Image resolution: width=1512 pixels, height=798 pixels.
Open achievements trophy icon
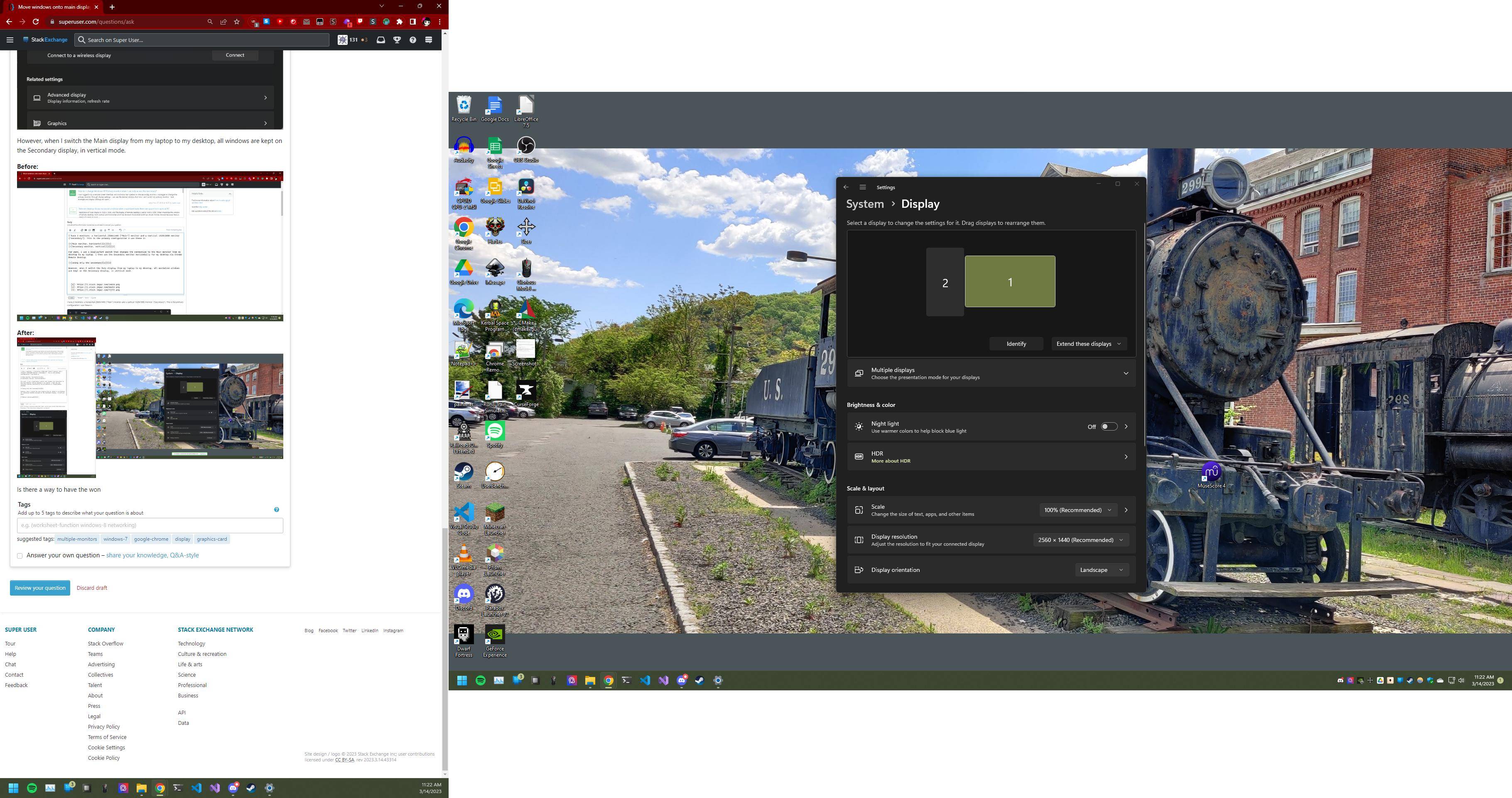[x=397, y=40]
